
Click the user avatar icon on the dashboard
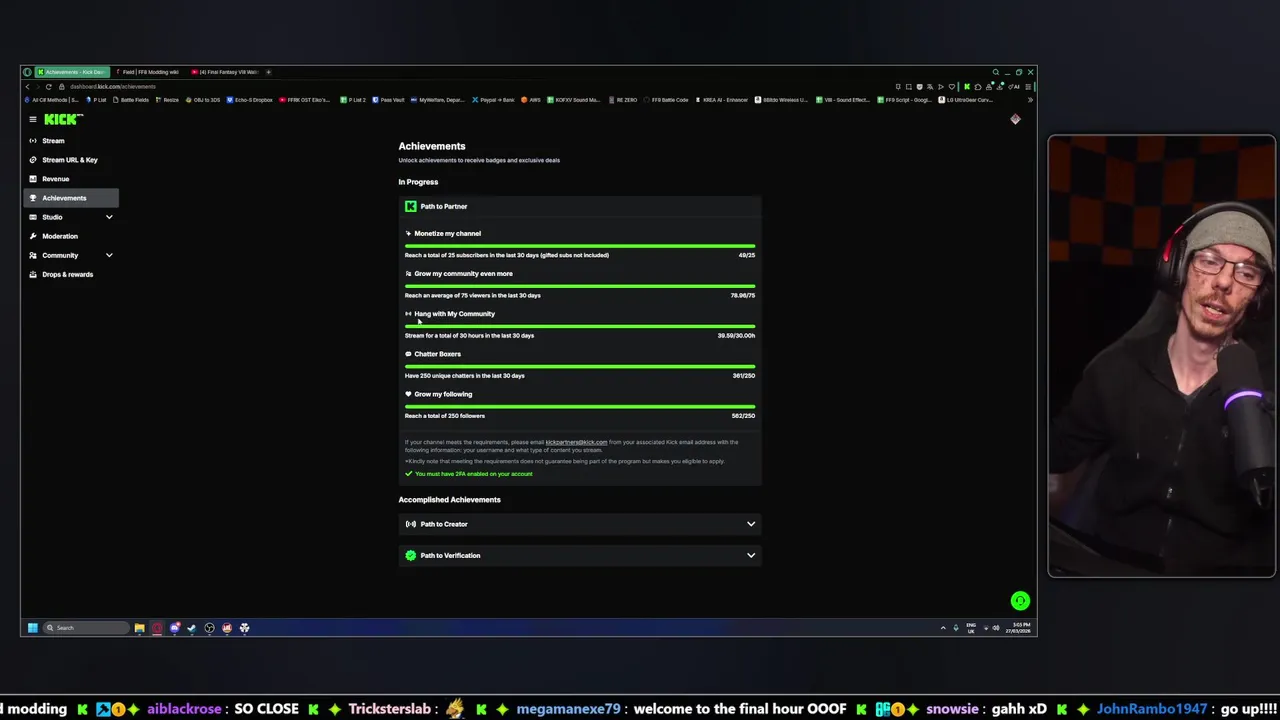pyautogui.click(x=1015, y=119)
